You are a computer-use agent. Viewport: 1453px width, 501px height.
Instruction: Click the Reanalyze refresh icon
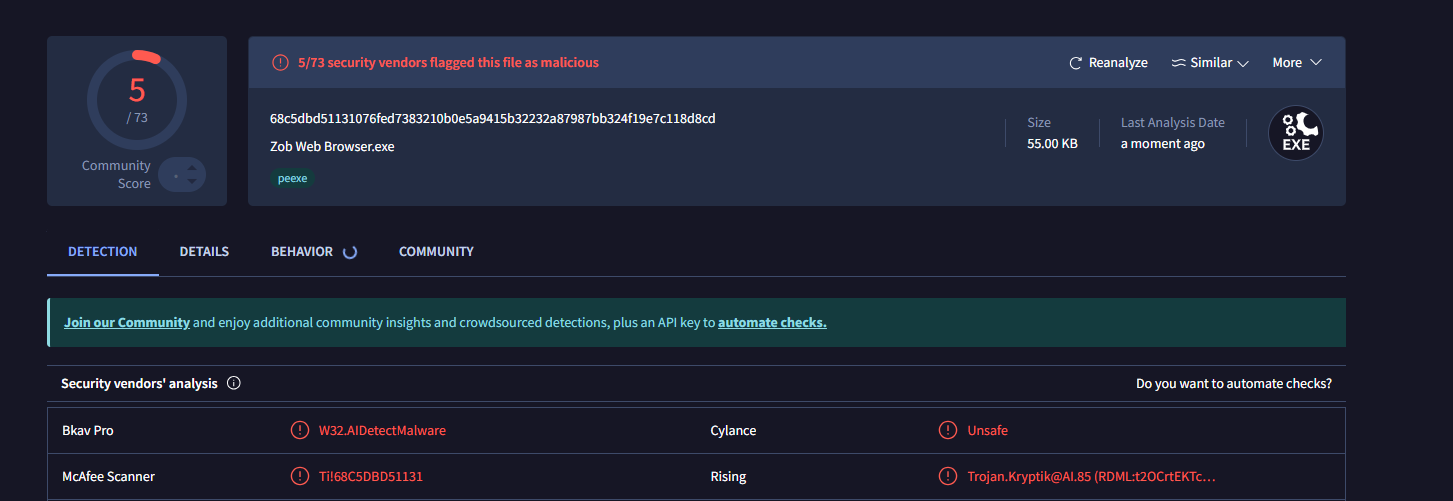(1076, 63)
